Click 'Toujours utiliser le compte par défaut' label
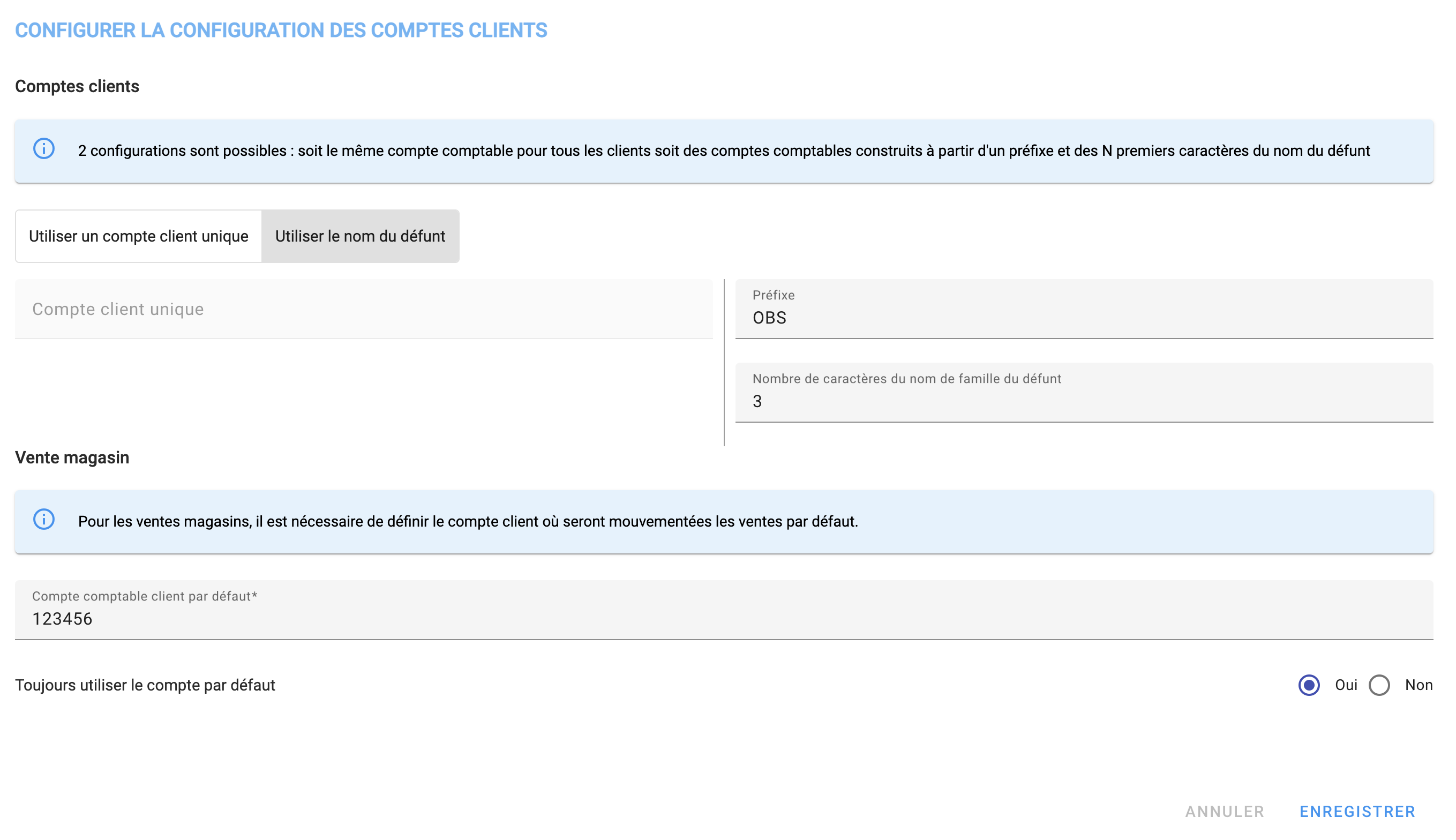Image resolution: width=1456 pixels, height=840 pixels. [145, 685]
